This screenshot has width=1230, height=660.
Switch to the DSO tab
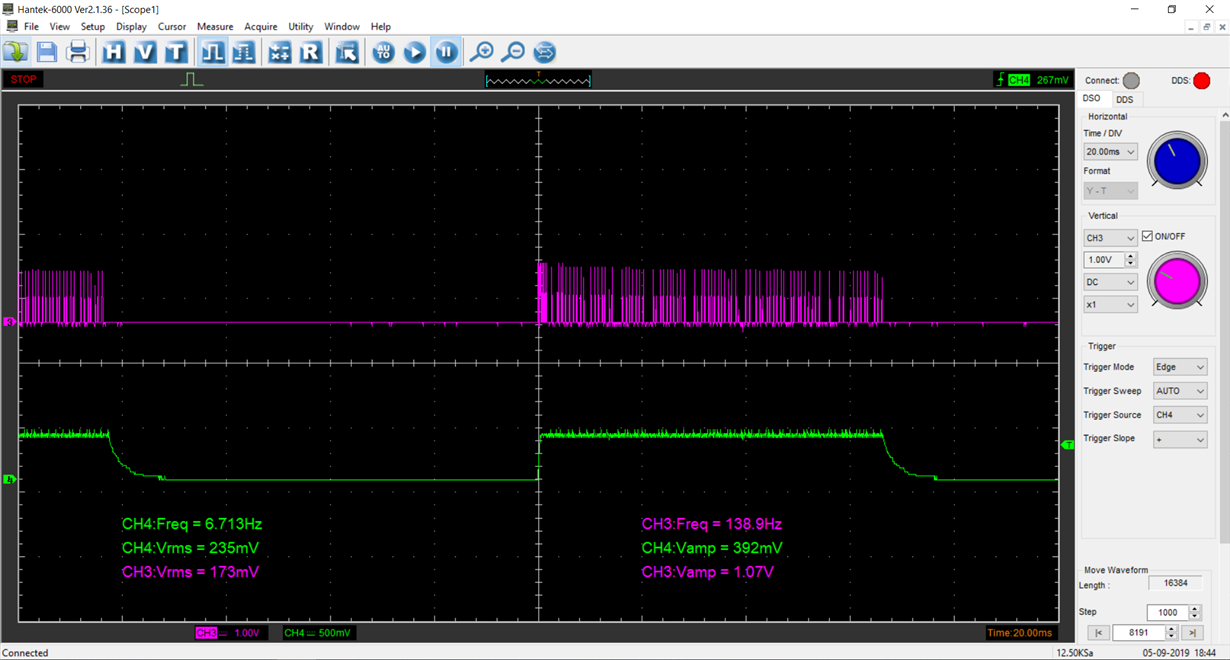[x=1091, y=98]
